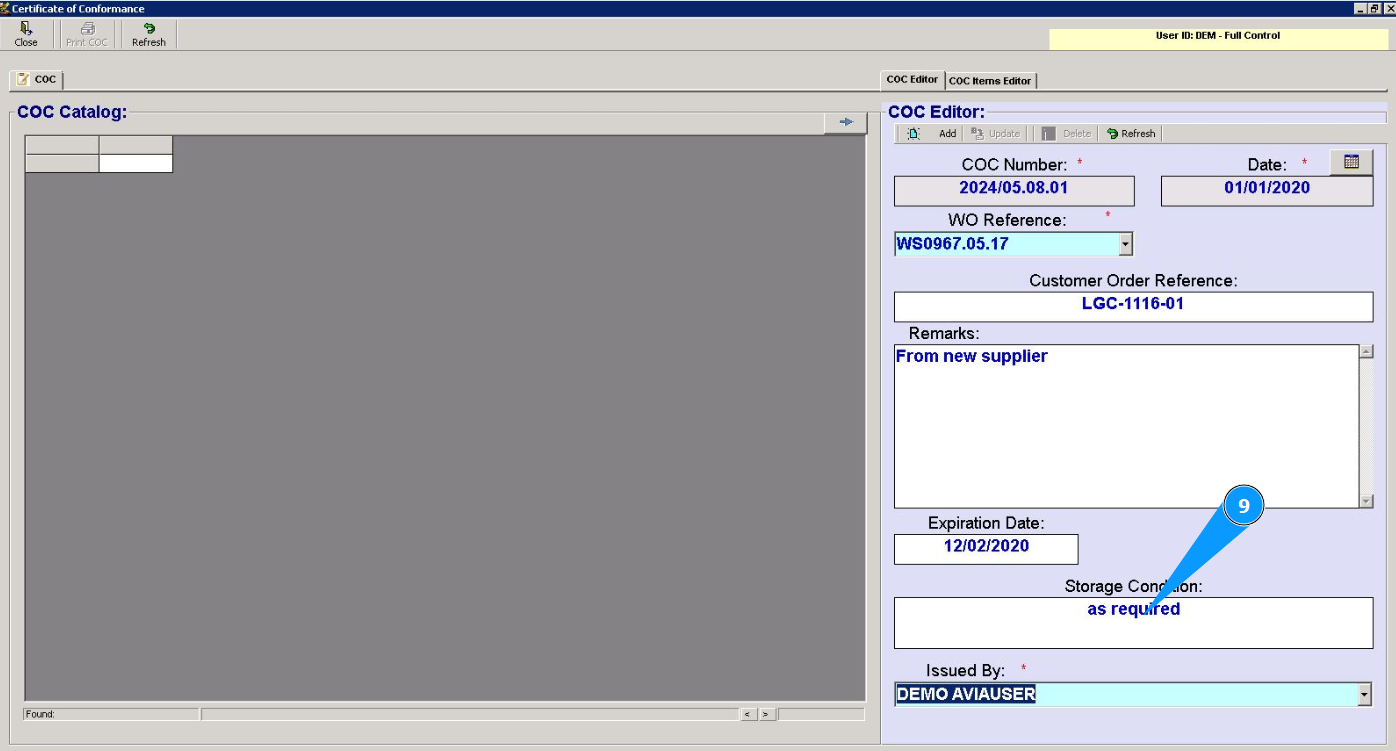Click Delete in the COC Editor toolbar
Viewport: 1396px width, 751px height.
coord(1067,134)
